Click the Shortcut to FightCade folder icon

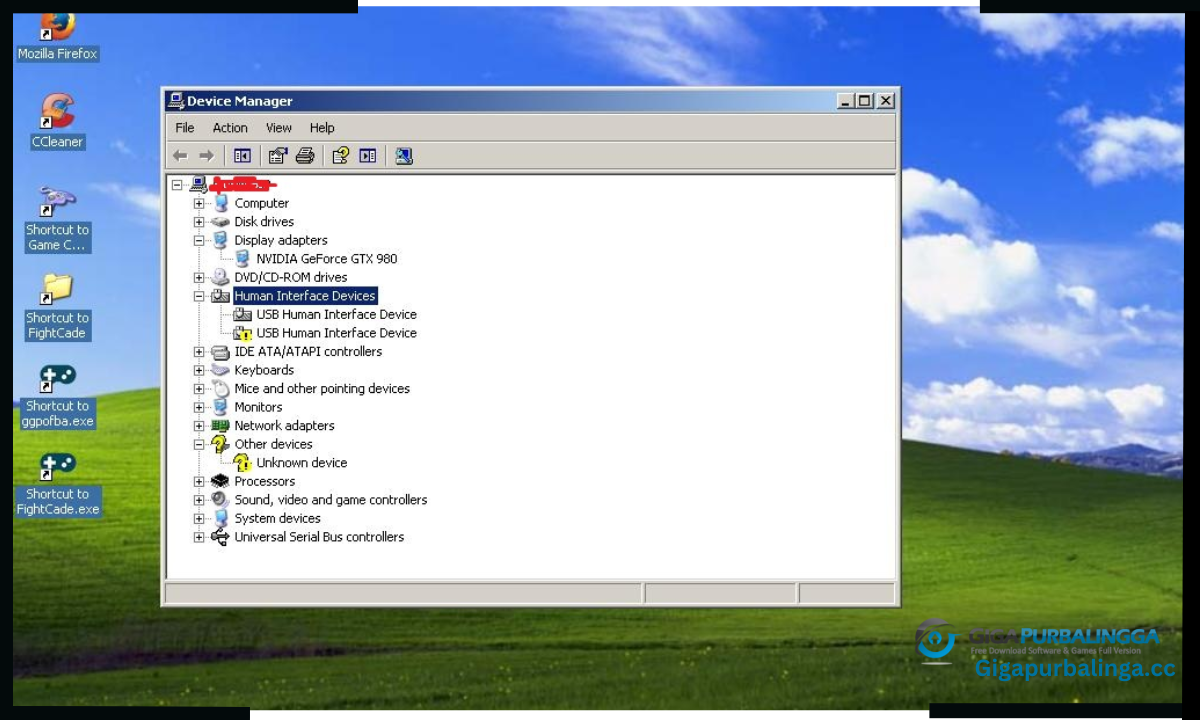(57, 288)
